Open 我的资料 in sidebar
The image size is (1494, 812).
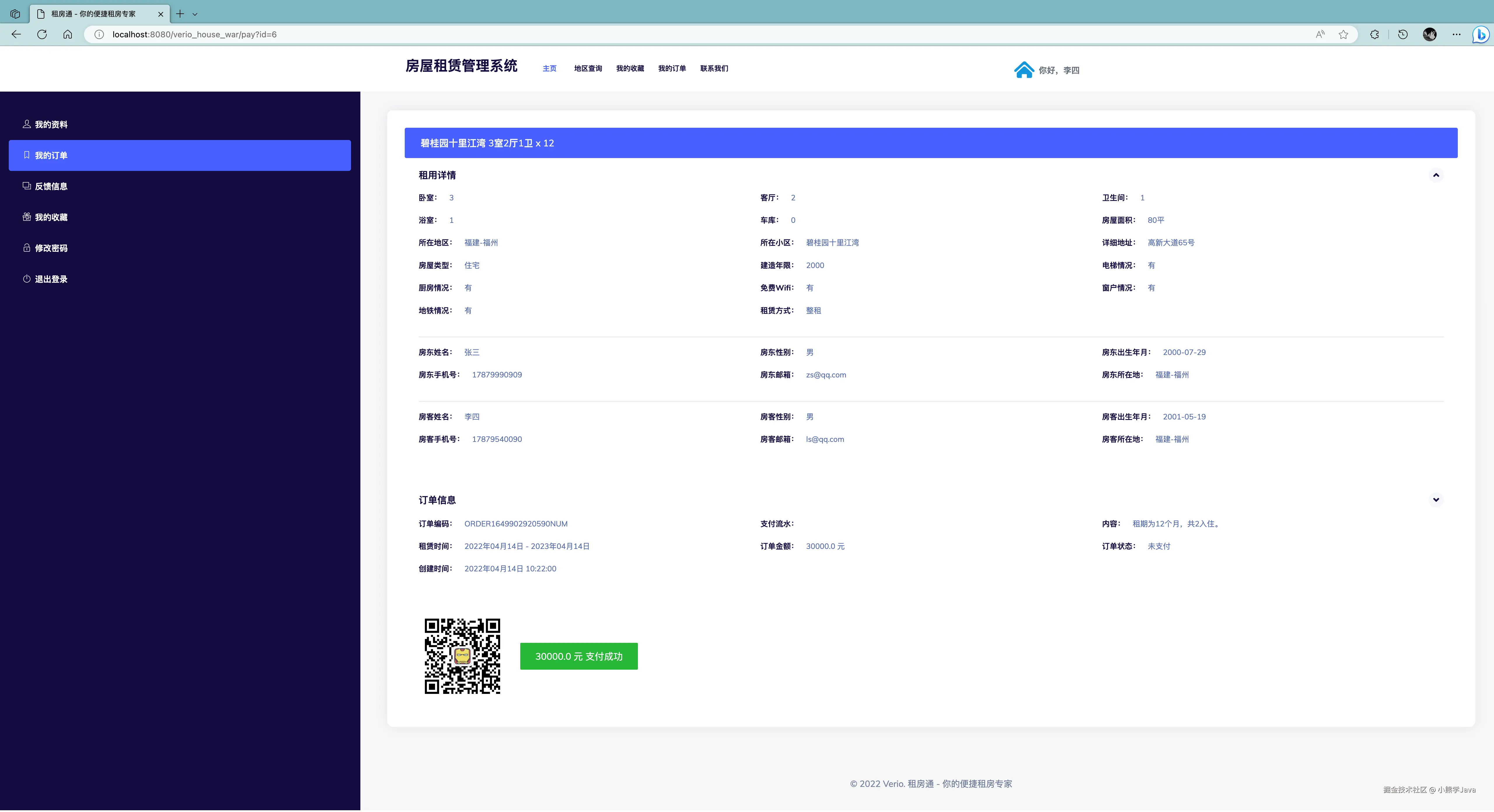[50, 125]
